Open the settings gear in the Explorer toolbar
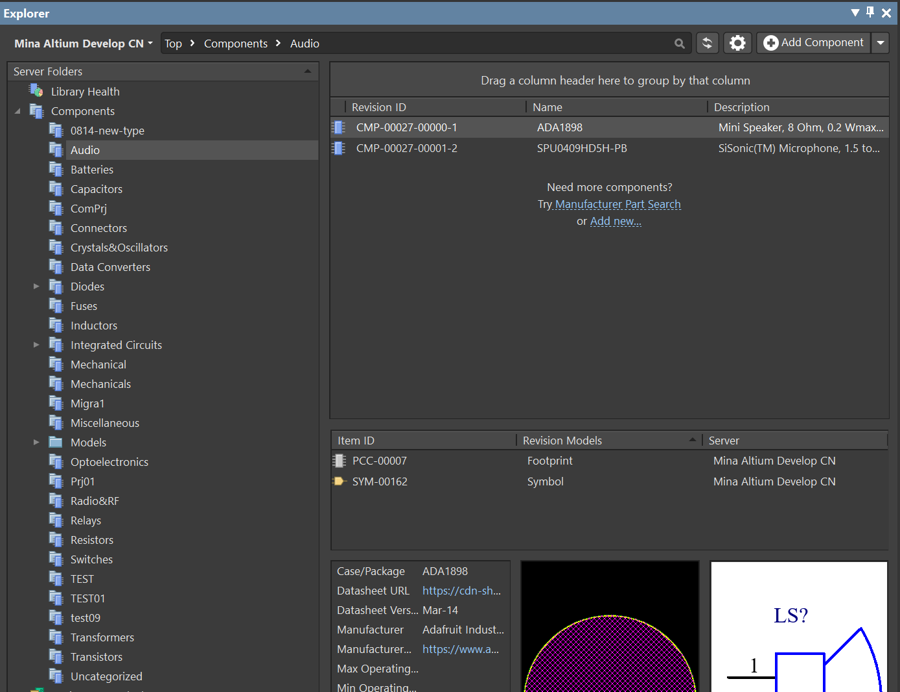 point(737,43)
